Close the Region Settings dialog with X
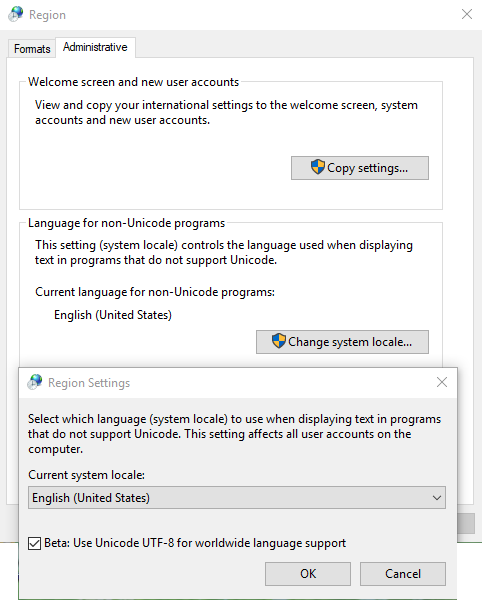The height and width of the screenshot is (600, 482). tap(442, 382)
